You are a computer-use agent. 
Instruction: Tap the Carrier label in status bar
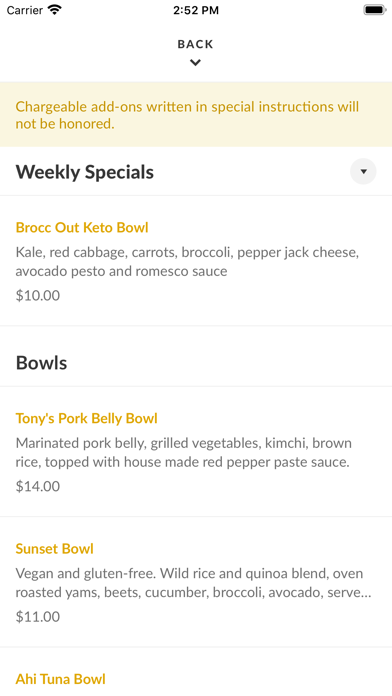pyautogui.click(x=25, y=10)
